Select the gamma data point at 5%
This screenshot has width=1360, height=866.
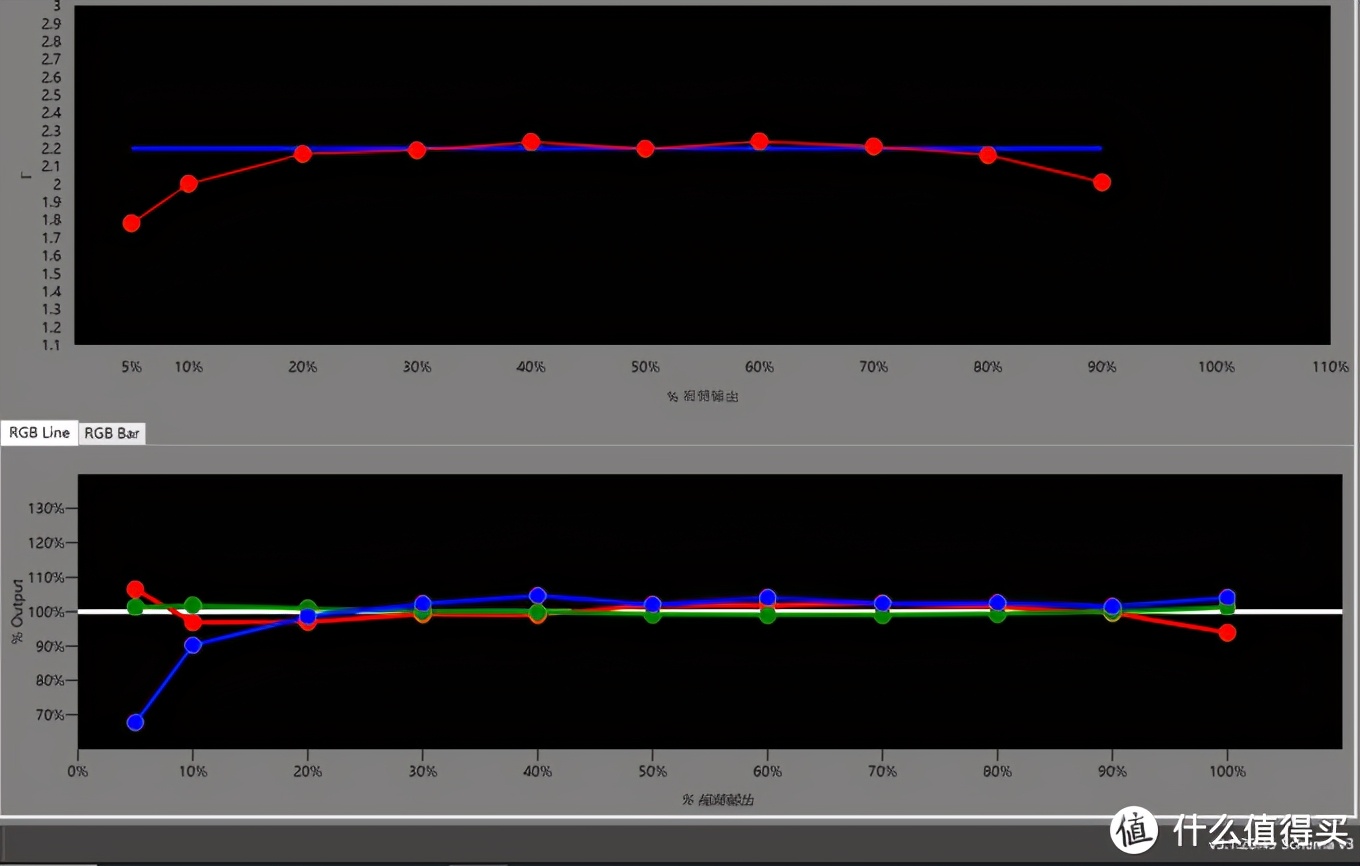coord(131,223)
